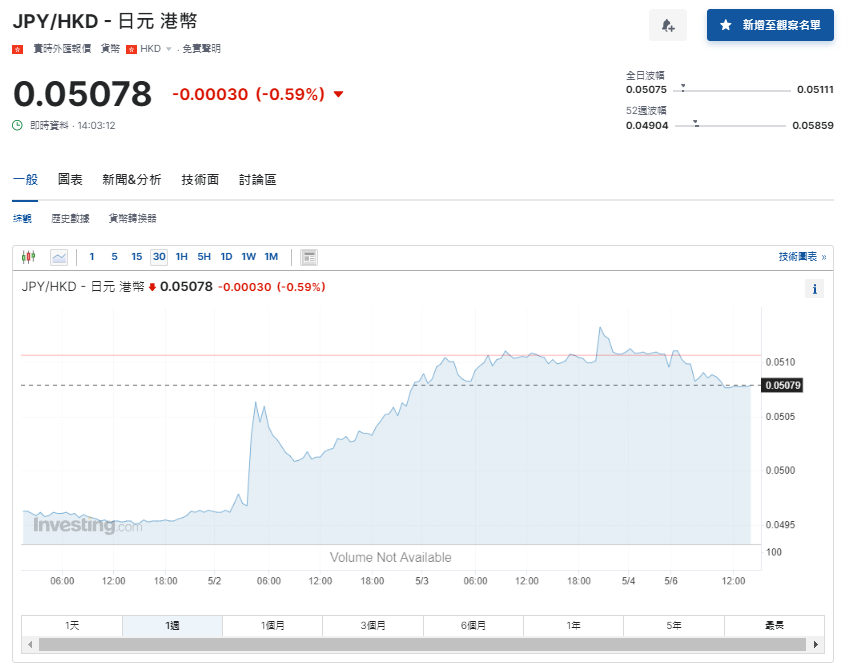Switch to the area chart icon

point(59,256)
